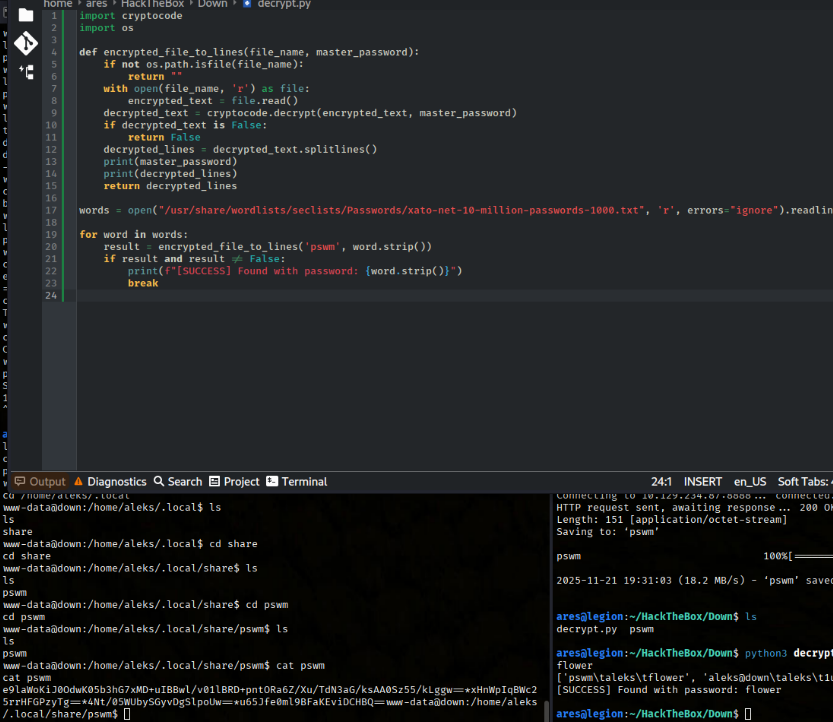Click the 24:1 cursor position indicator
The width and height of the screenshot is (833, 722).
coord(661,481)
